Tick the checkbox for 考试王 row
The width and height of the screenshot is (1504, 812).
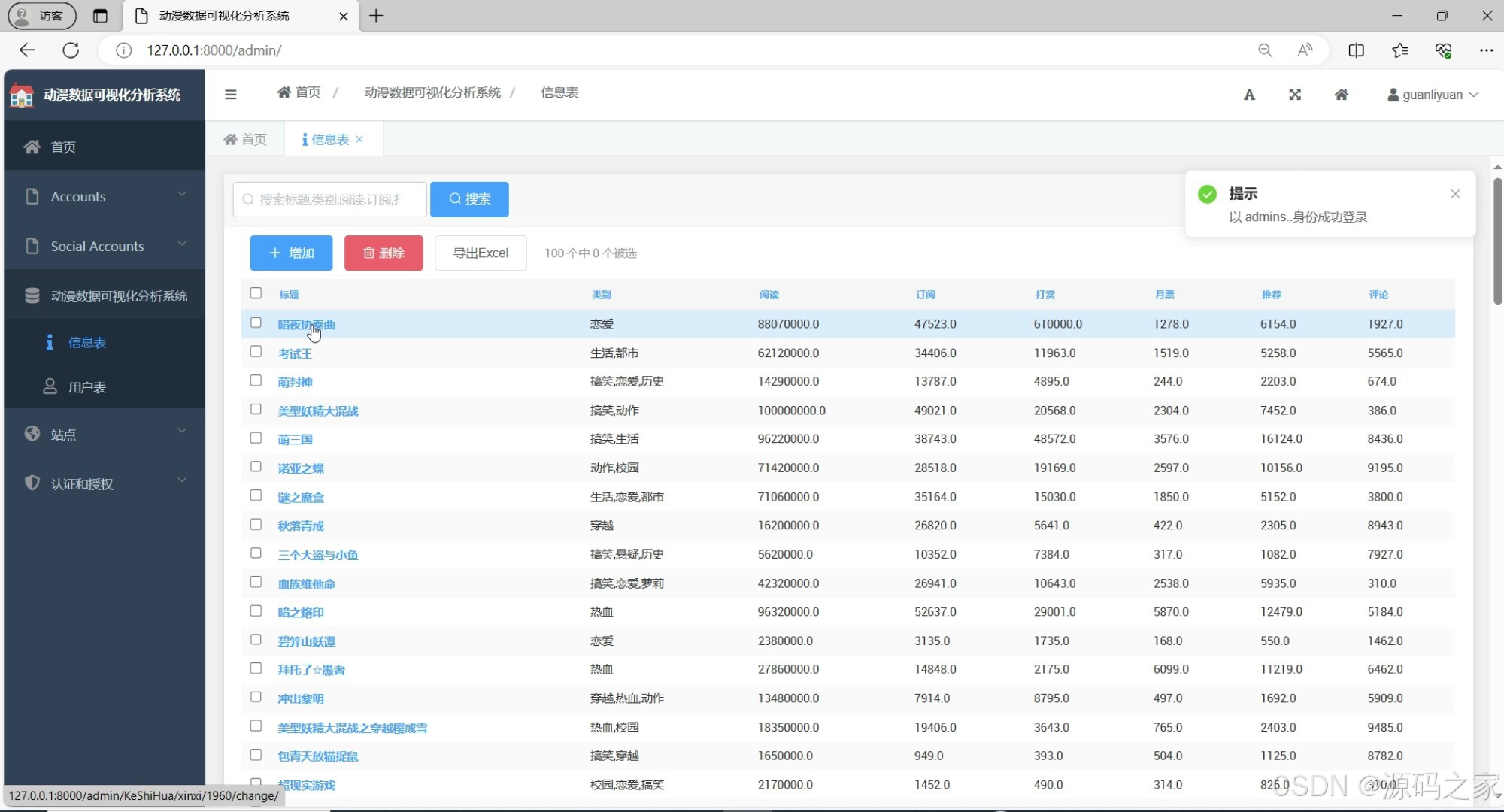click(256, 352)
